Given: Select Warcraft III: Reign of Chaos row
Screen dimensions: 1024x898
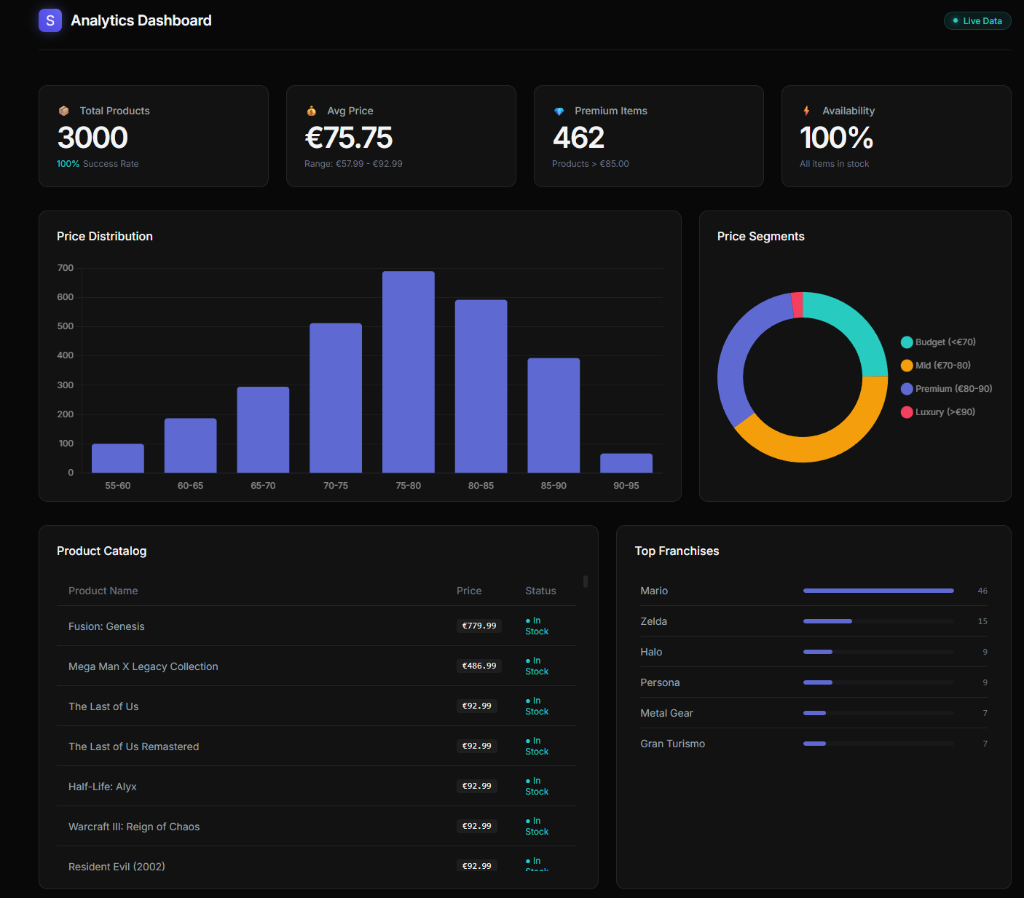Looking at the screenshot, I should click(317, 826).
